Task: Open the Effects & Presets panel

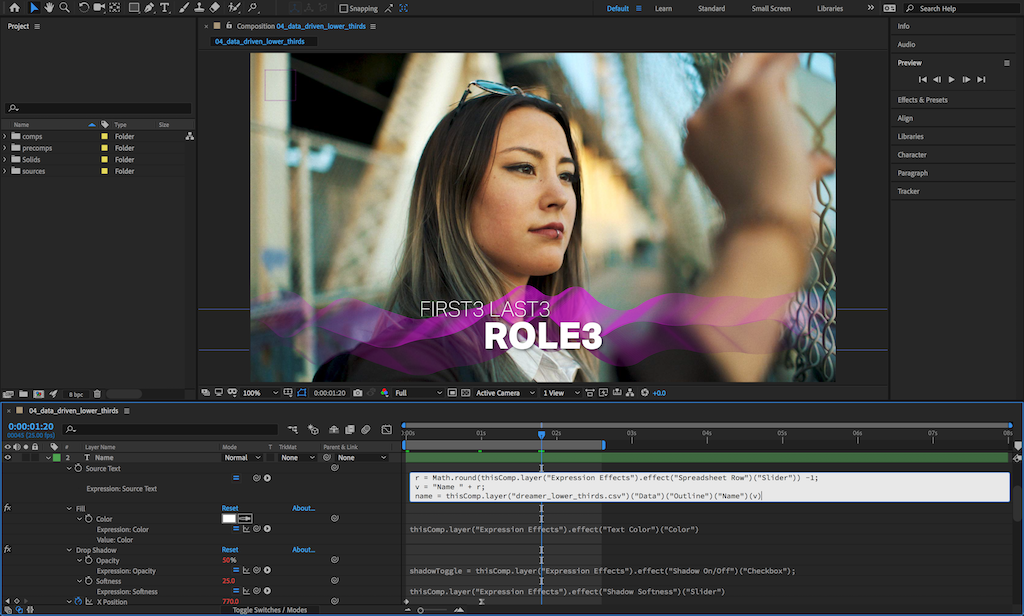Action: click(x=922, y=100)
